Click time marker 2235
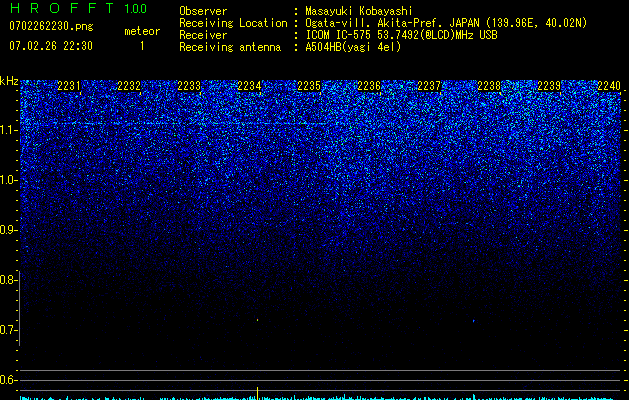629x400 pixels. (x=309, y=86)
